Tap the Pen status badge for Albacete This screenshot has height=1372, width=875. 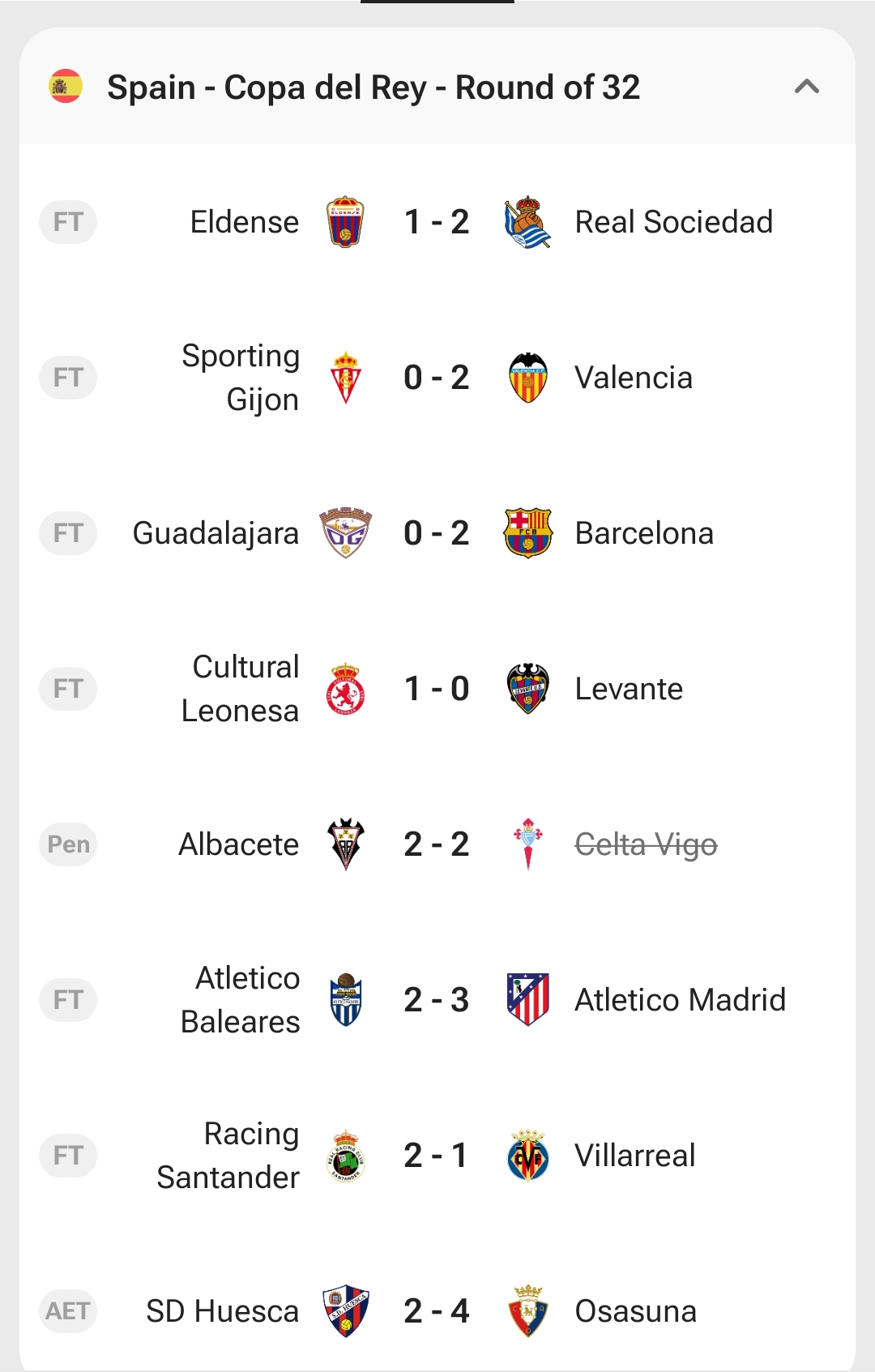(x=68, y=844)
